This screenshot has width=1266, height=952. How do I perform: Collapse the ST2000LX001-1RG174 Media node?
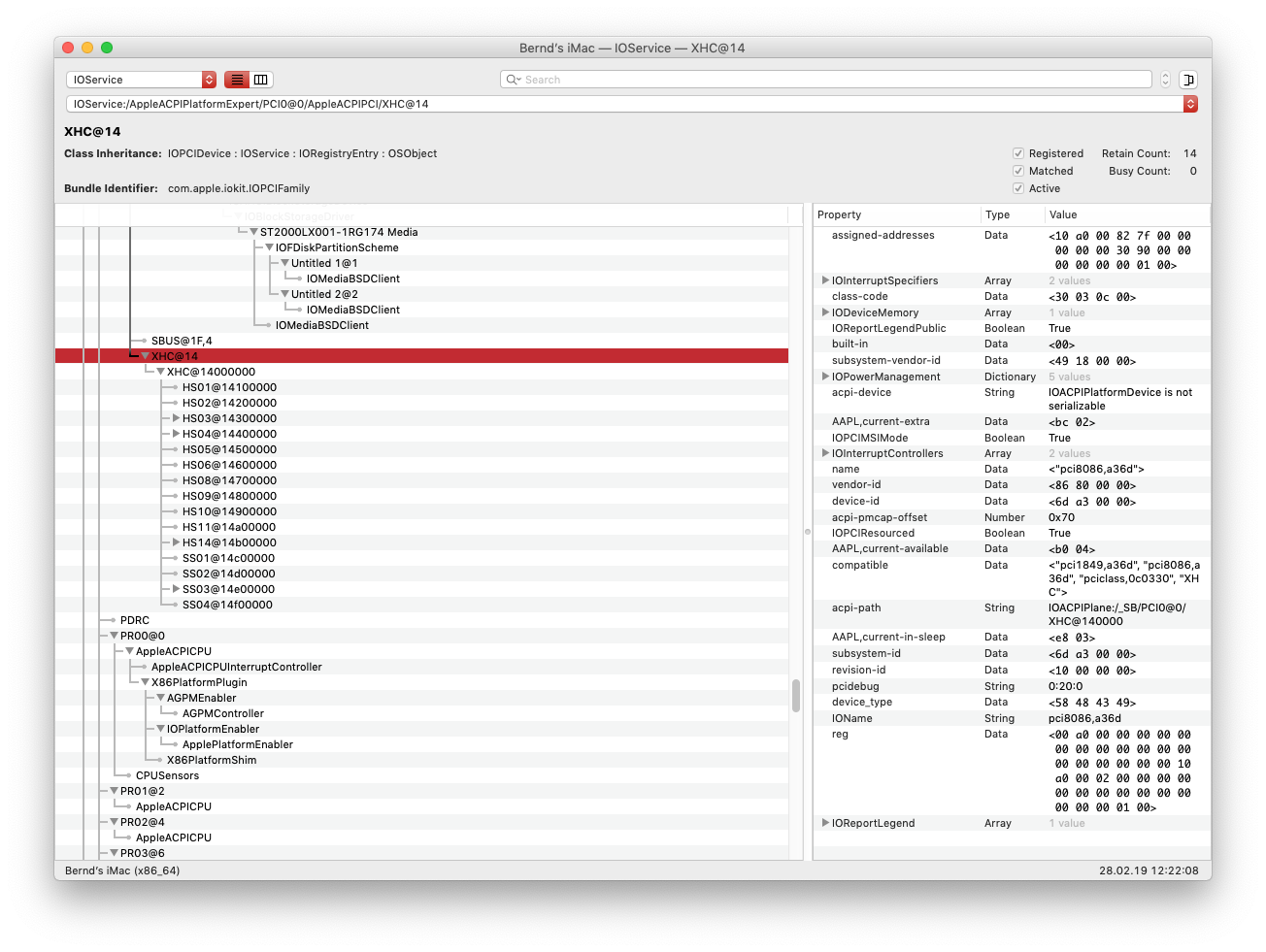tap(253, 232)
